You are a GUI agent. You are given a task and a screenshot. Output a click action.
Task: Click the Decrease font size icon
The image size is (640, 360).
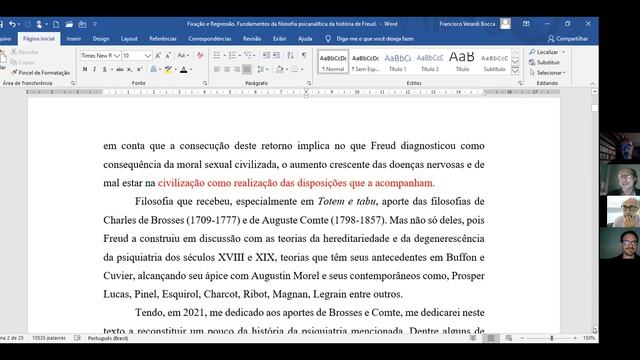coord(168,56)
